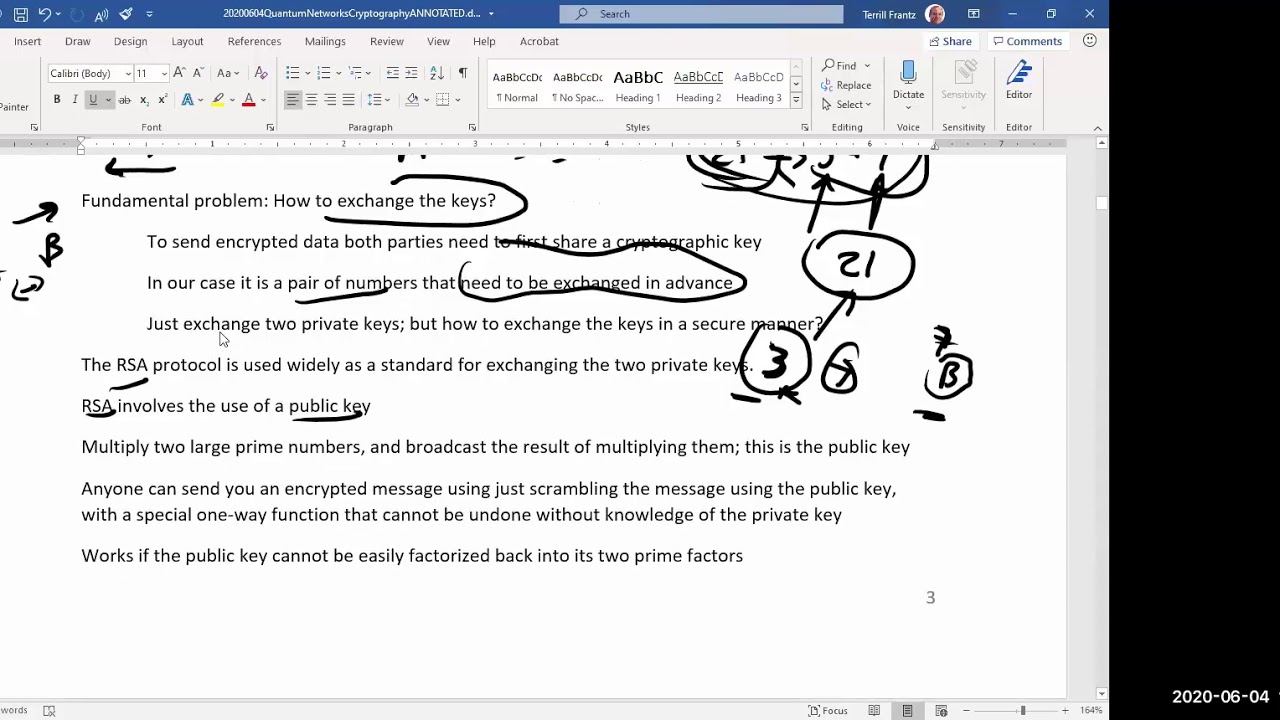
Task: Zoom in with the plus button
Action: [1064, 710]
